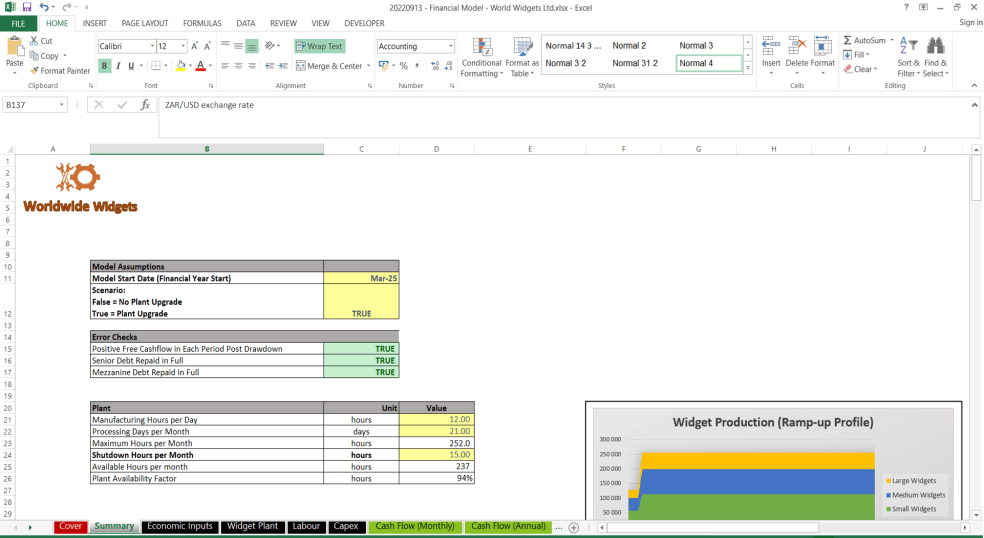984x538 pixels.
Task: Toggle center horizontal alignment
Action: point(238,65)
